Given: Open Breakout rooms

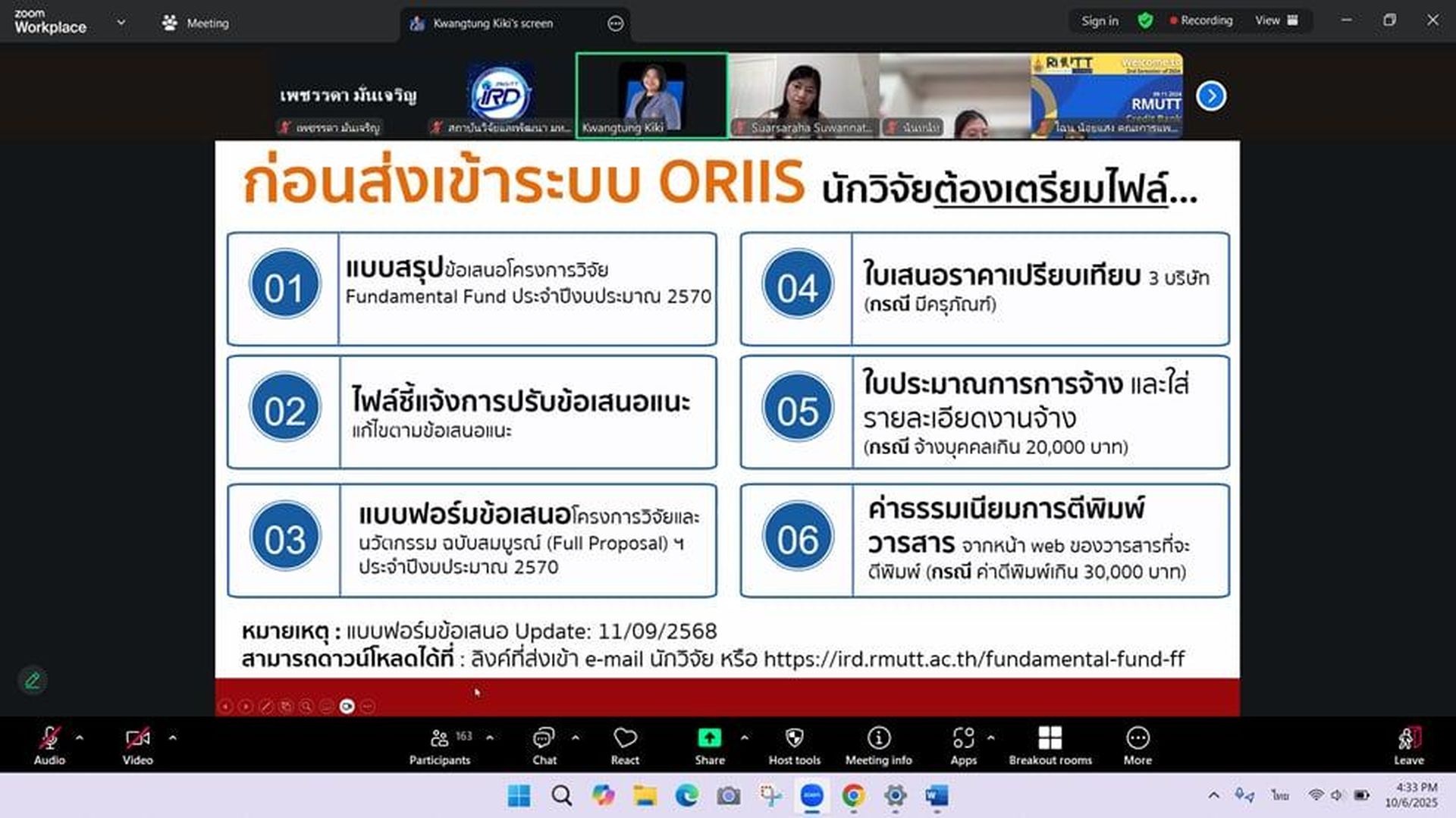Looking at the screenshot, I should coord(1050,746).
